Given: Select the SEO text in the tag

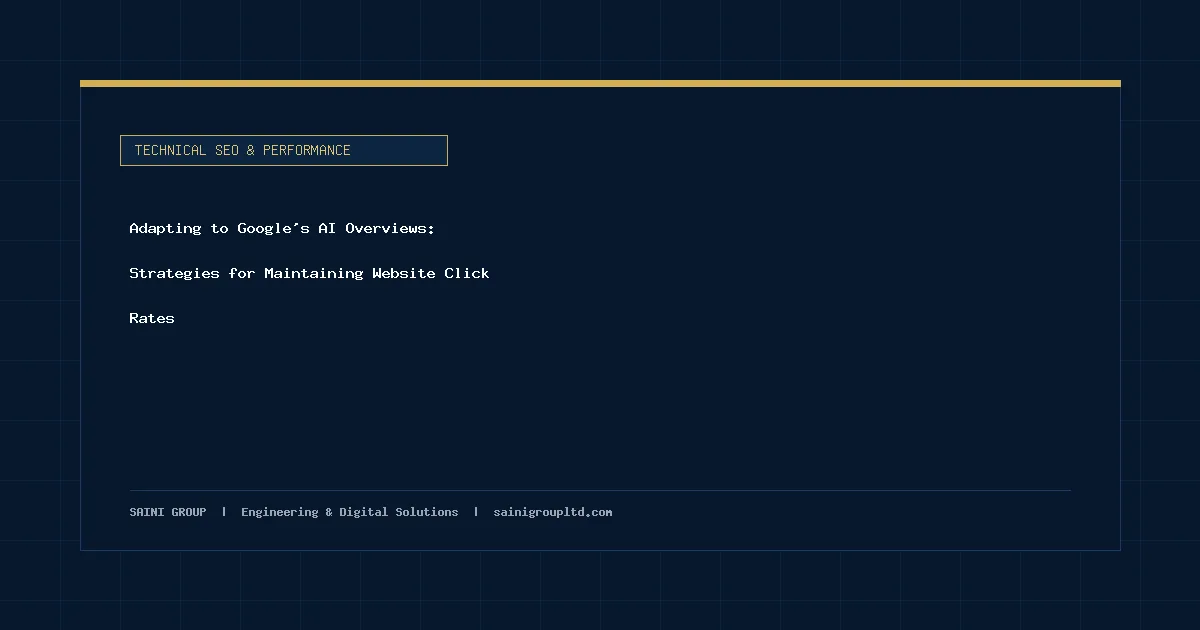Looking at the screenshot, I should pyautogui.click(x=227, y=150).
